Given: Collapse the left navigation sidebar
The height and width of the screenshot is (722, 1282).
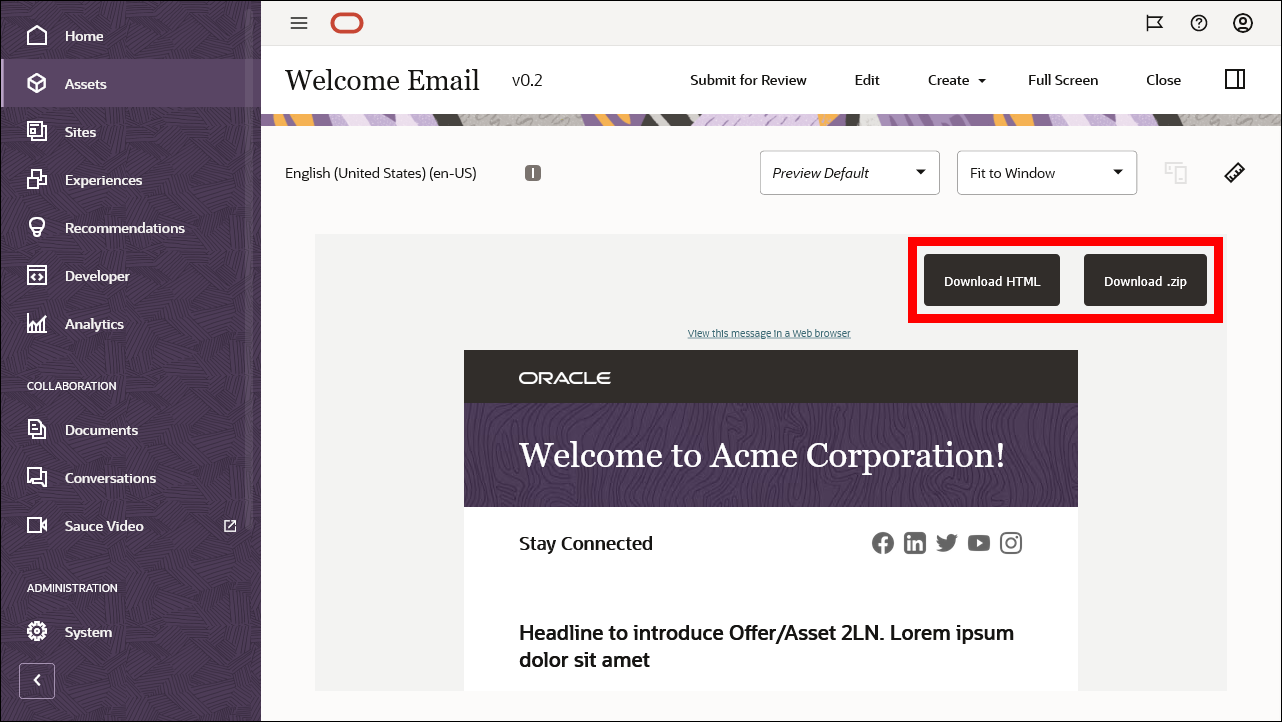Looking at the screenshot, I should 37,680.
